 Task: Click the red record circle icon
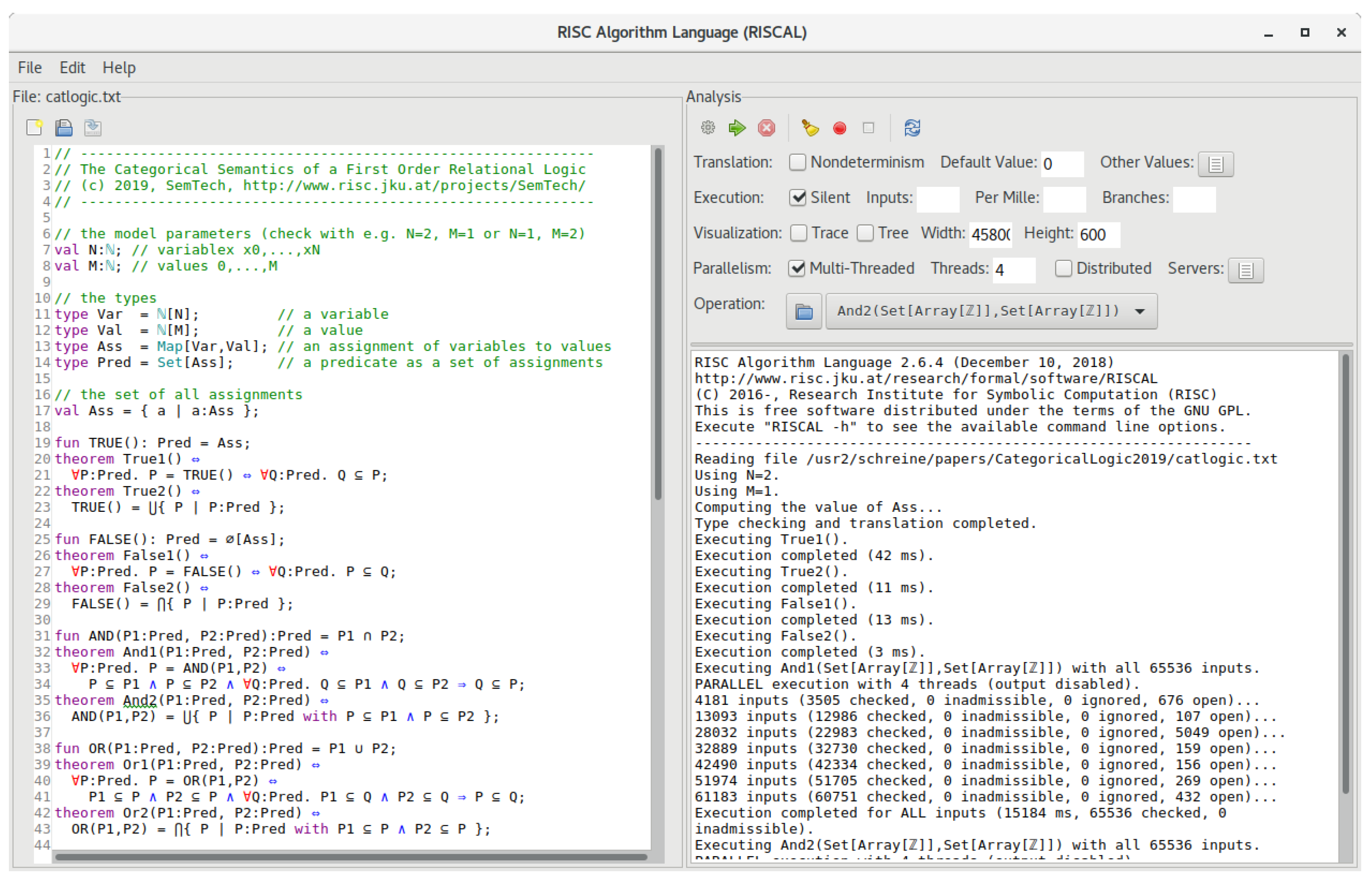tap(840, 128)
